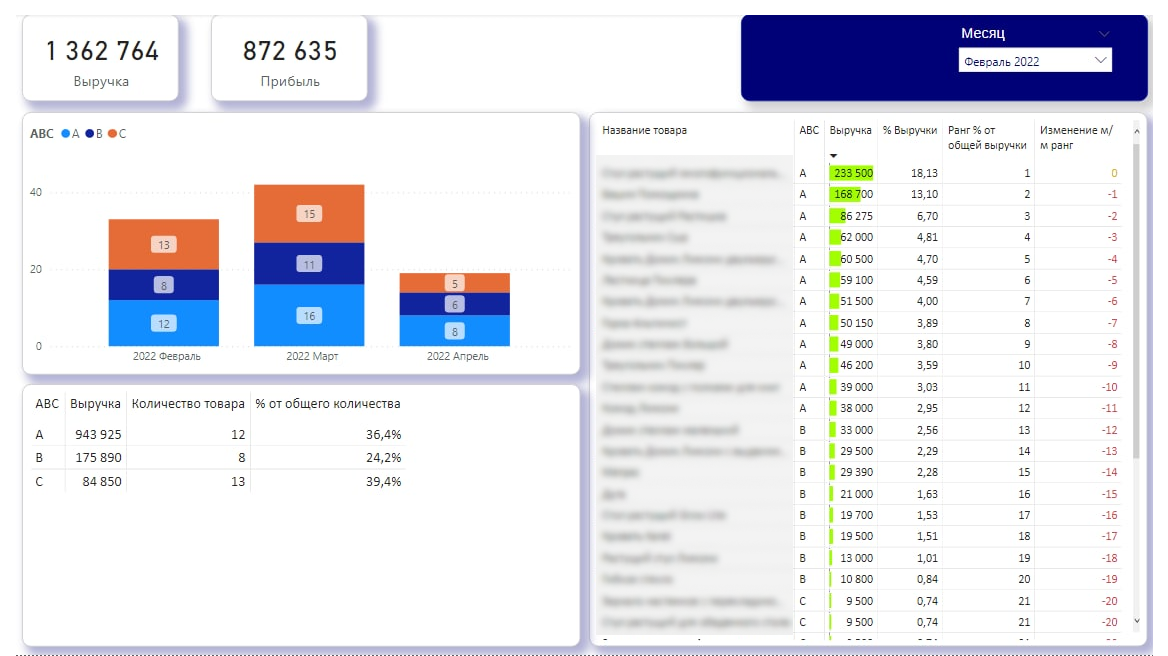Open the Февраль 2022 month dropdown
Image resolution: width=1168 pixels, height=656 pixels.
[1035, 61]
